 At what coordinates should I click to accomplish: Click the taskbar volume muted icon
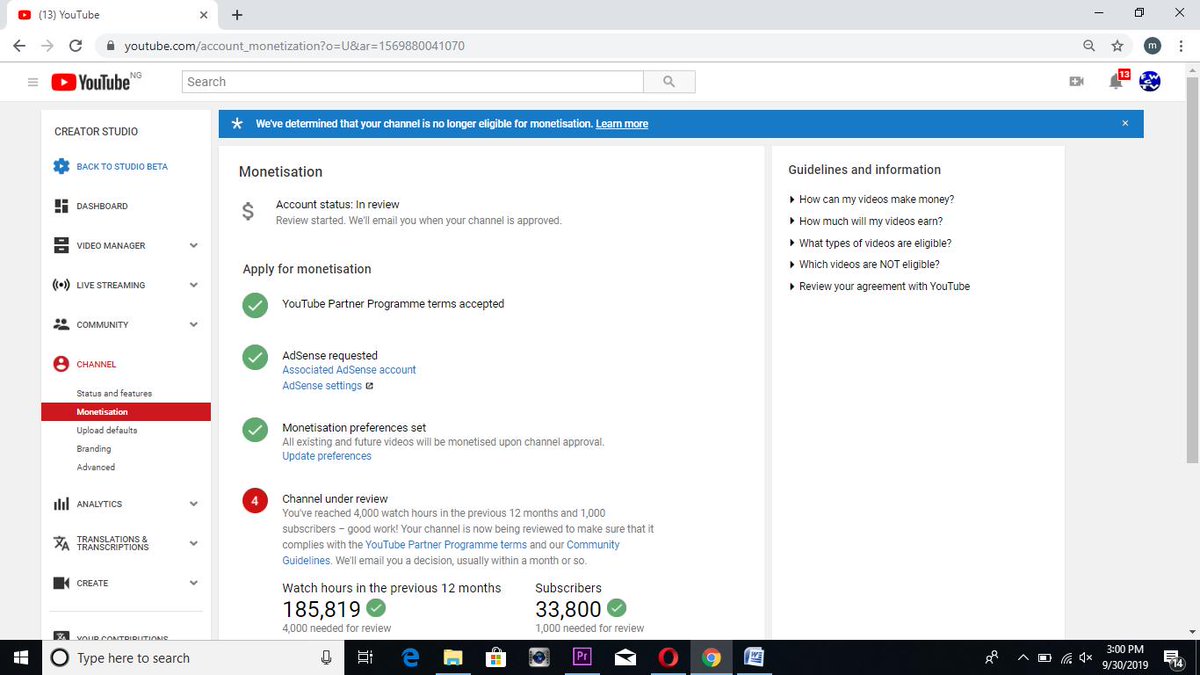point(1086,657)
